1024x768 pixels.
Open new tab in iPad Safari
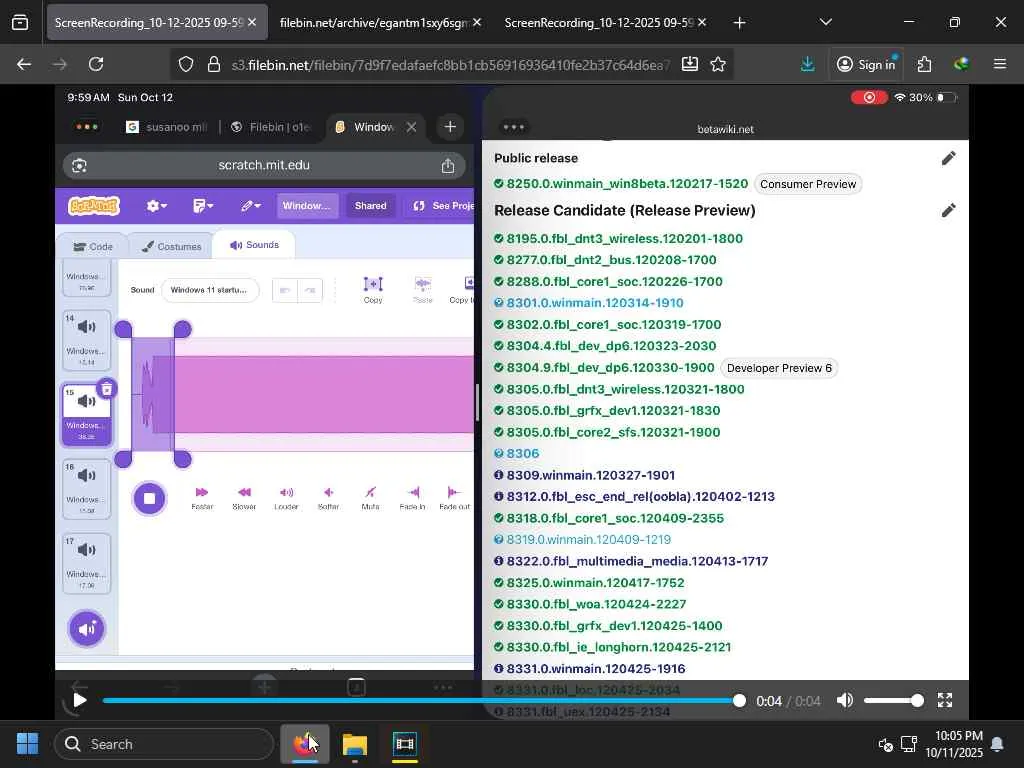(x=450, y=127)
